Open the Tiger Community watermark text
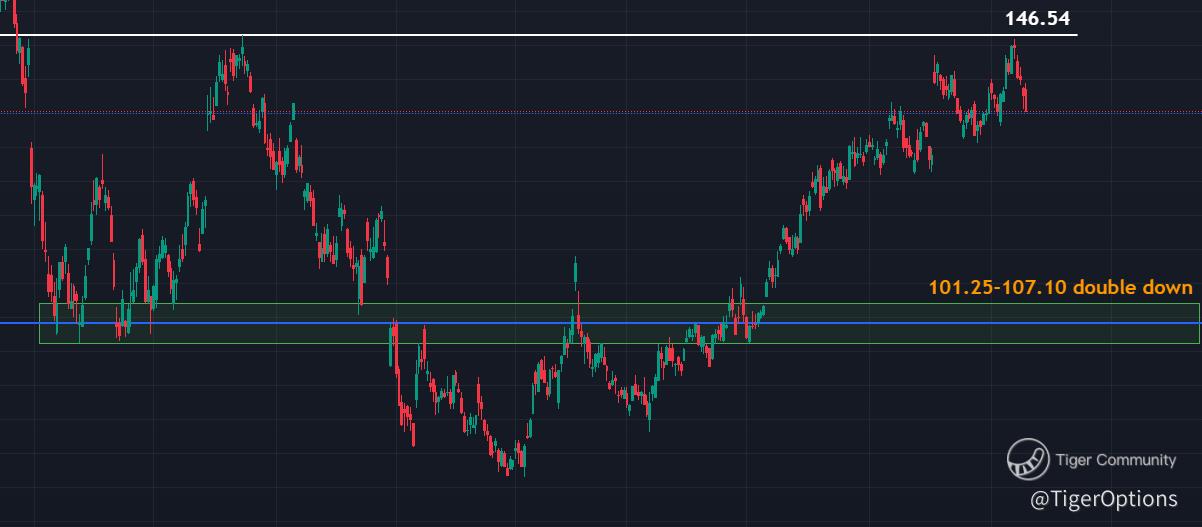 1116,460
